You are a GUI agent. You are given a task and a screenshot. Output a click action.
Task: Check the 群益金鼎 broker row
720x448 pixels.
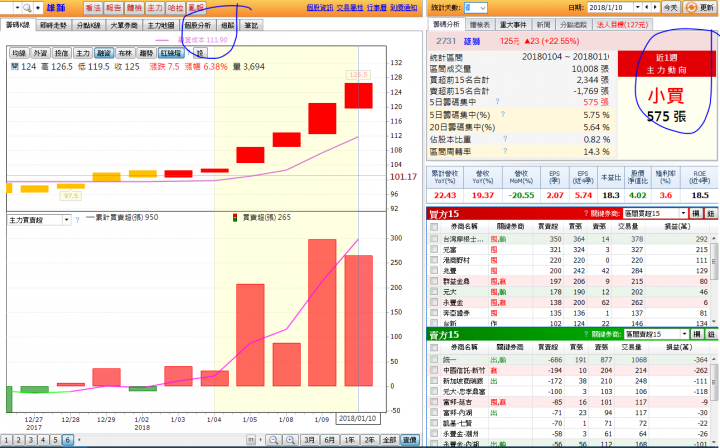pyautogui.click(x=434, y=281)
